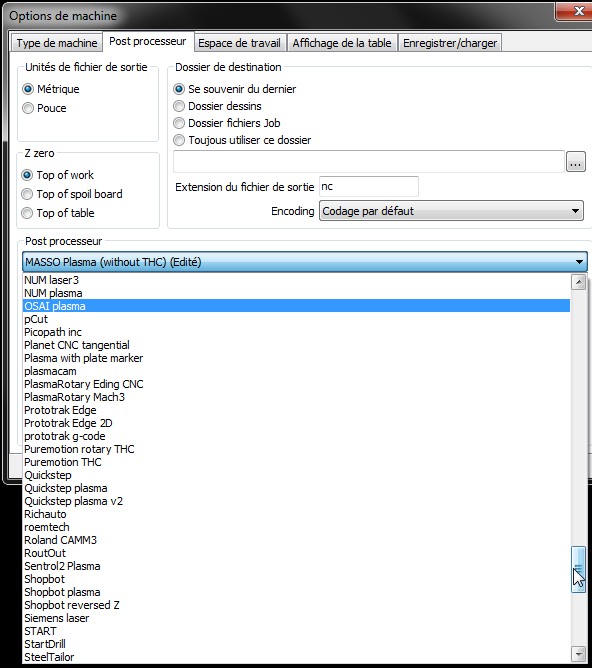Pick pCut from the list

click(x=296, y=319)
